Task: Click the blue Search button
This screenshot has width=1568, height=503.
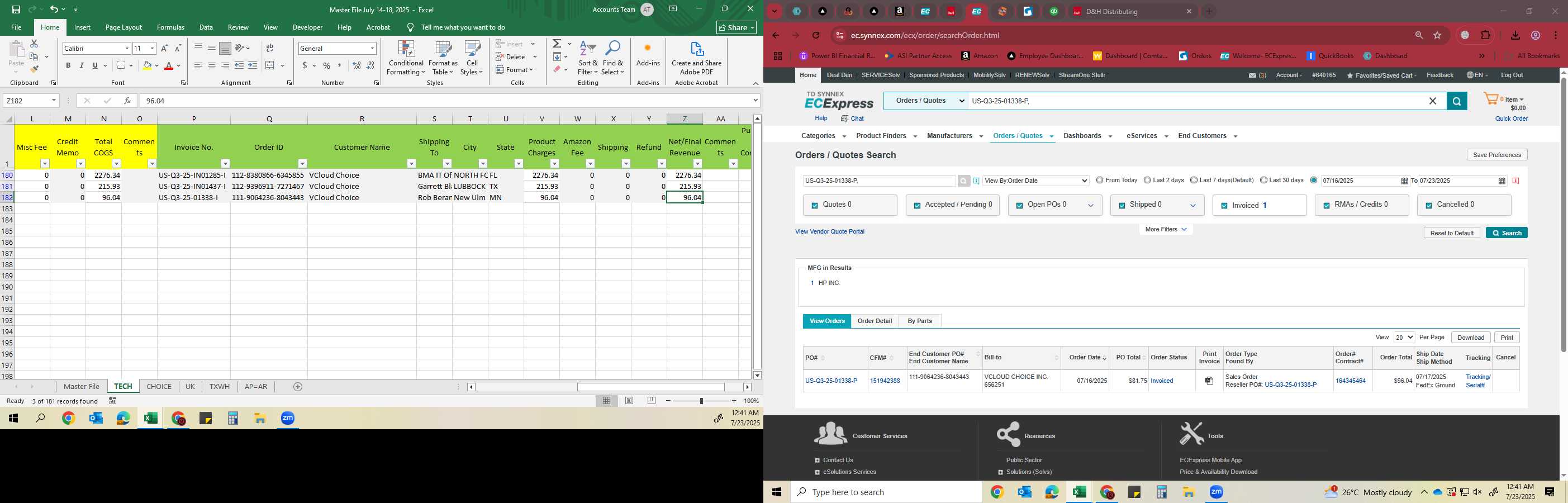Action: tap(1507, 232)
